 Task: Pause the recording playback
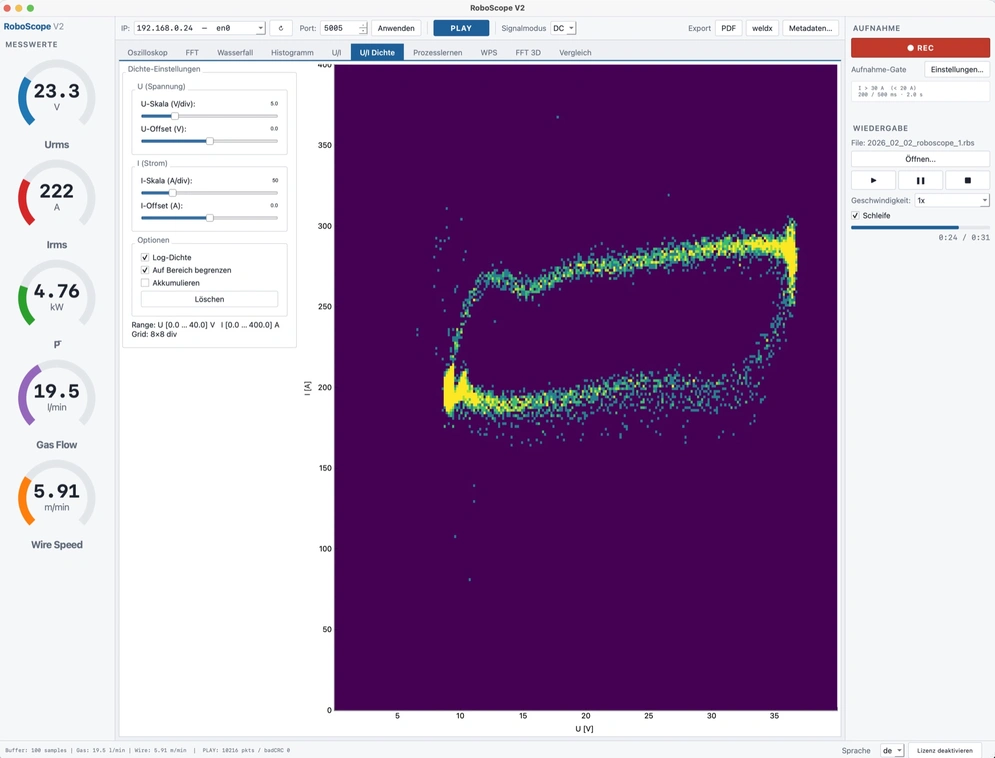point(920,180)
